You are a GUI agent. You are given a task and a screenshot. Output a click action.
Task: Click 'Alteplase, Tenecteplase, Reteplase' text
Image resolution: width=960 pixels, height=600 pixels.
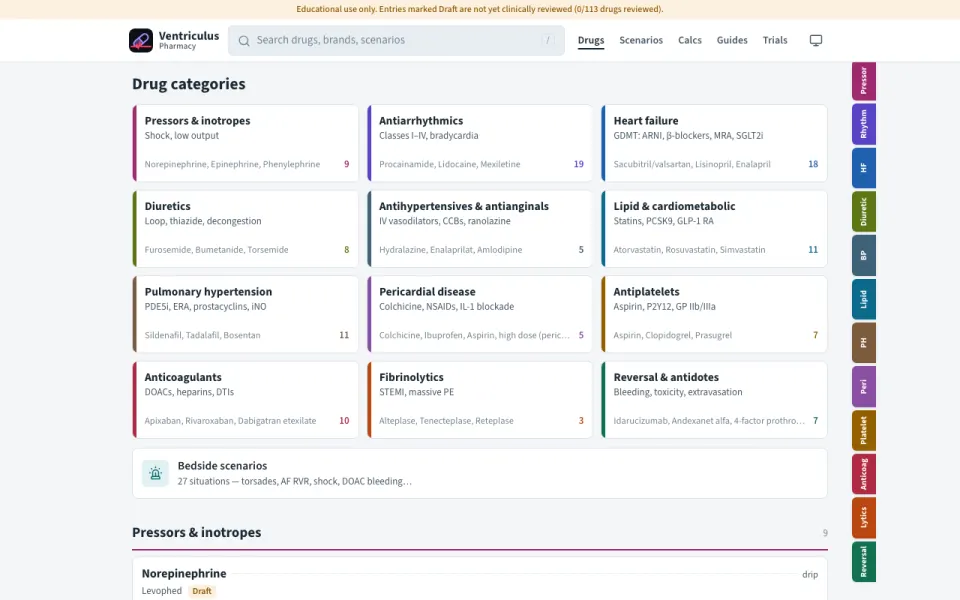click(446, 421)
